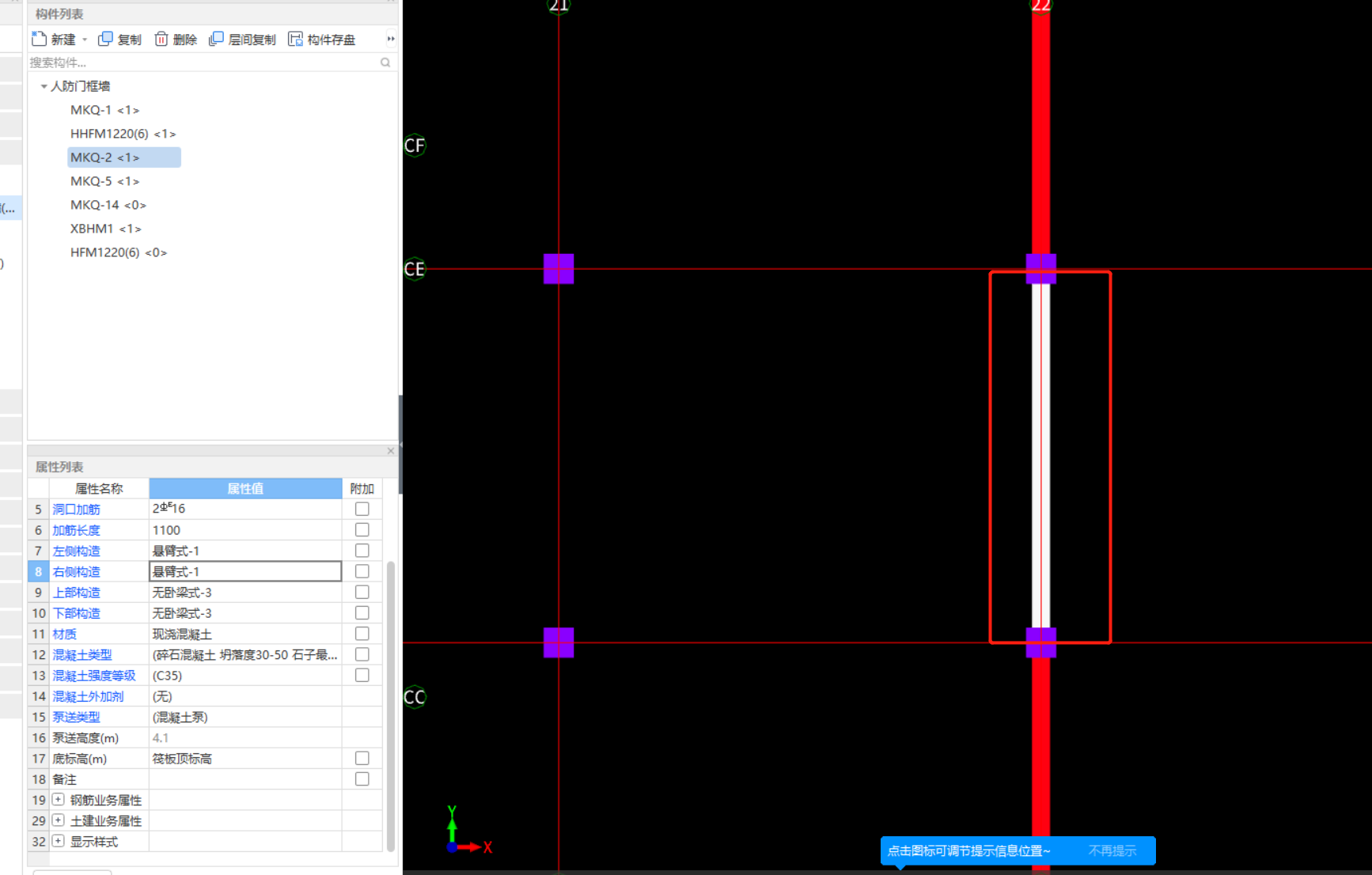Screen dimensions: 1372x875
Task: Expand the 钢筋业务属性 group
Action: 58,800
